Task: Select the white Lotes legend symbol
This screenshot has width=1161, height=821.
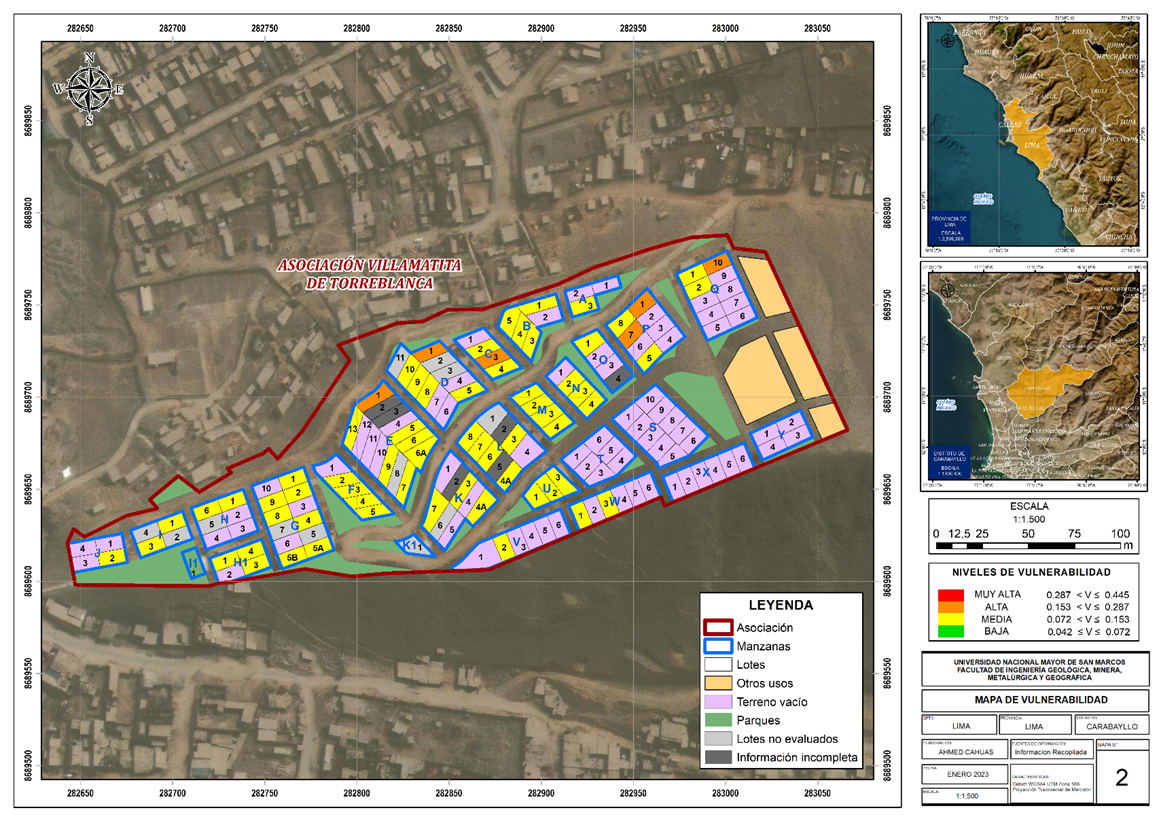Action: (717, 665)
